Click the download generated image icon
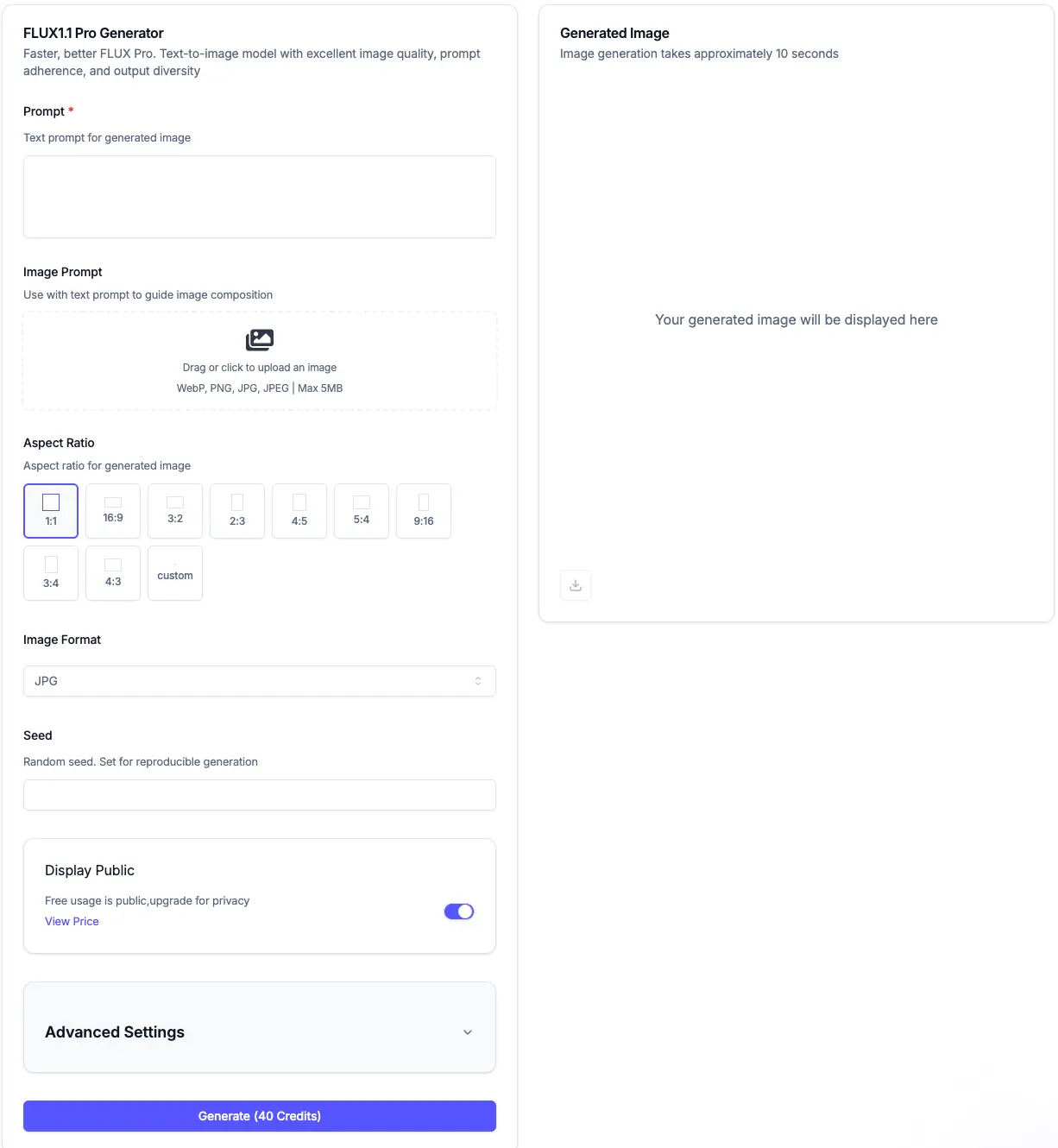The width and height of the screenshot is (1058, 1148). click(576, 585)
